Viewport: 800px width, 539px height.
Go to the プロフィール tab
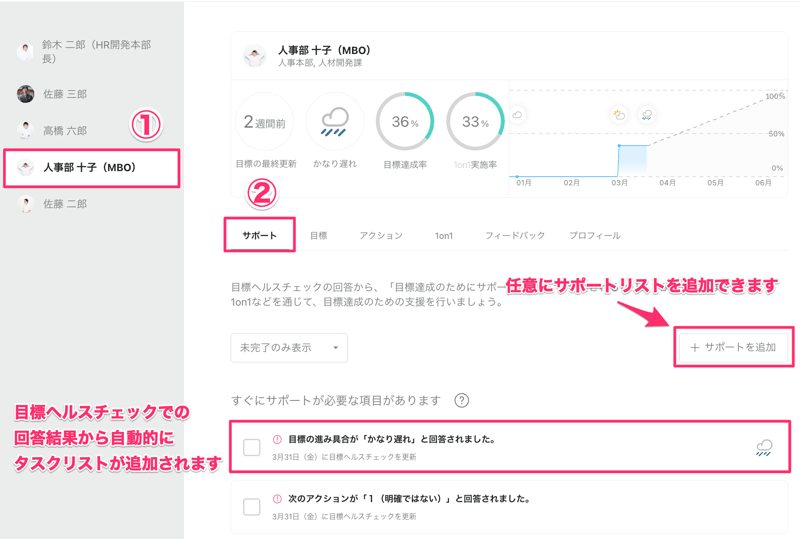(x=595, y=236)
